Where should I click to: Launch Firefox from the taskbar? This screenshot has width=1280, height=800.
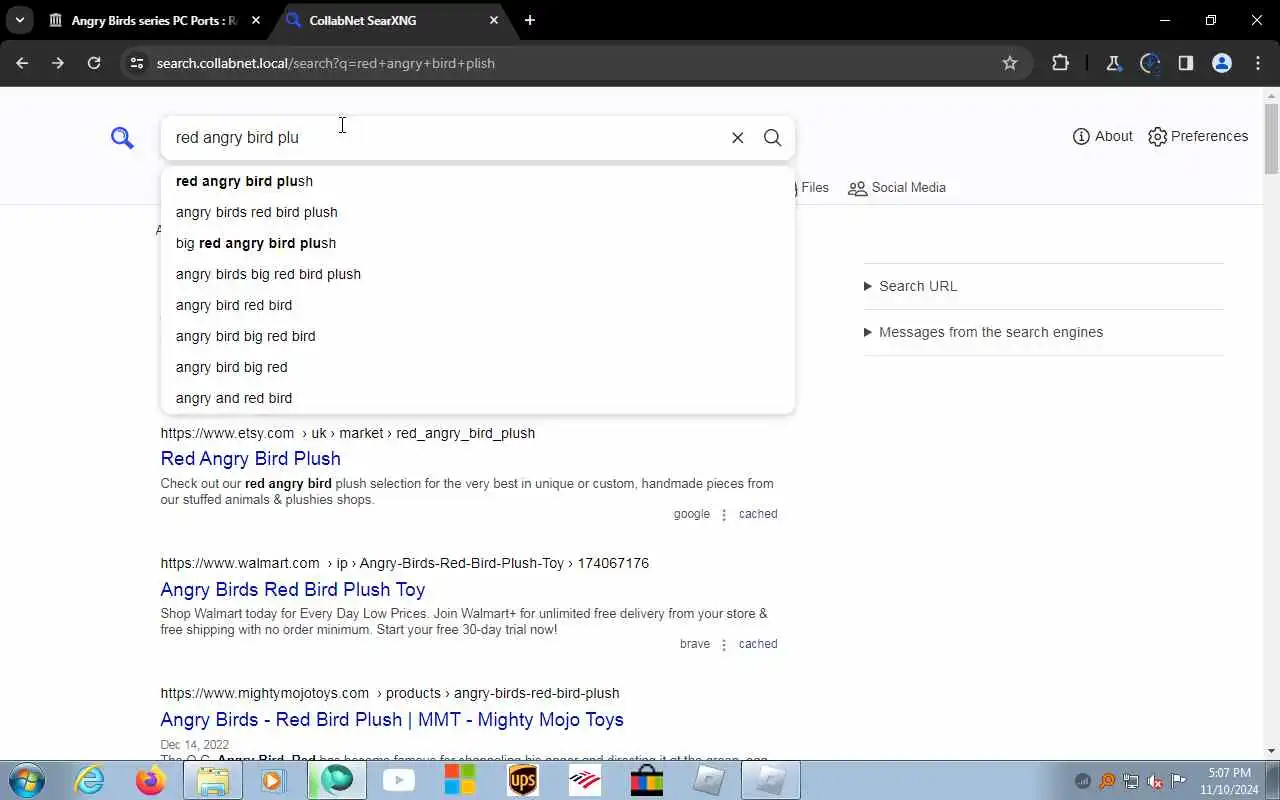(x=151, y=780)
